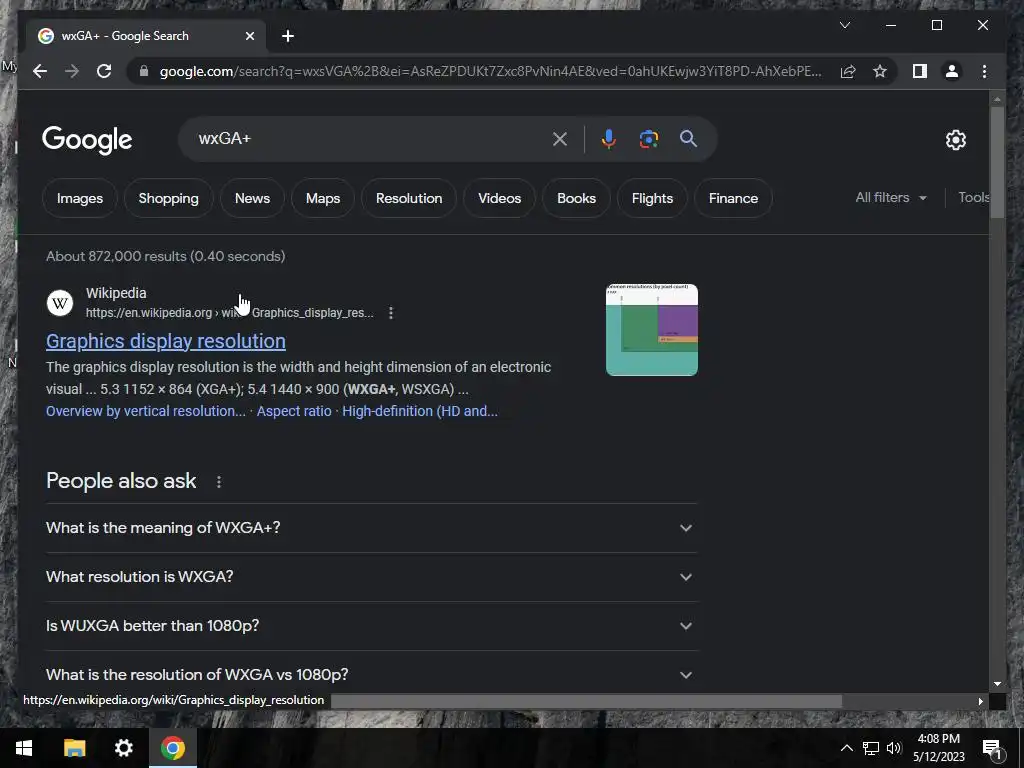1024x768 pixels.
Task: Click vertical scrollbar down arrow
Action: (x=997, y=684)
